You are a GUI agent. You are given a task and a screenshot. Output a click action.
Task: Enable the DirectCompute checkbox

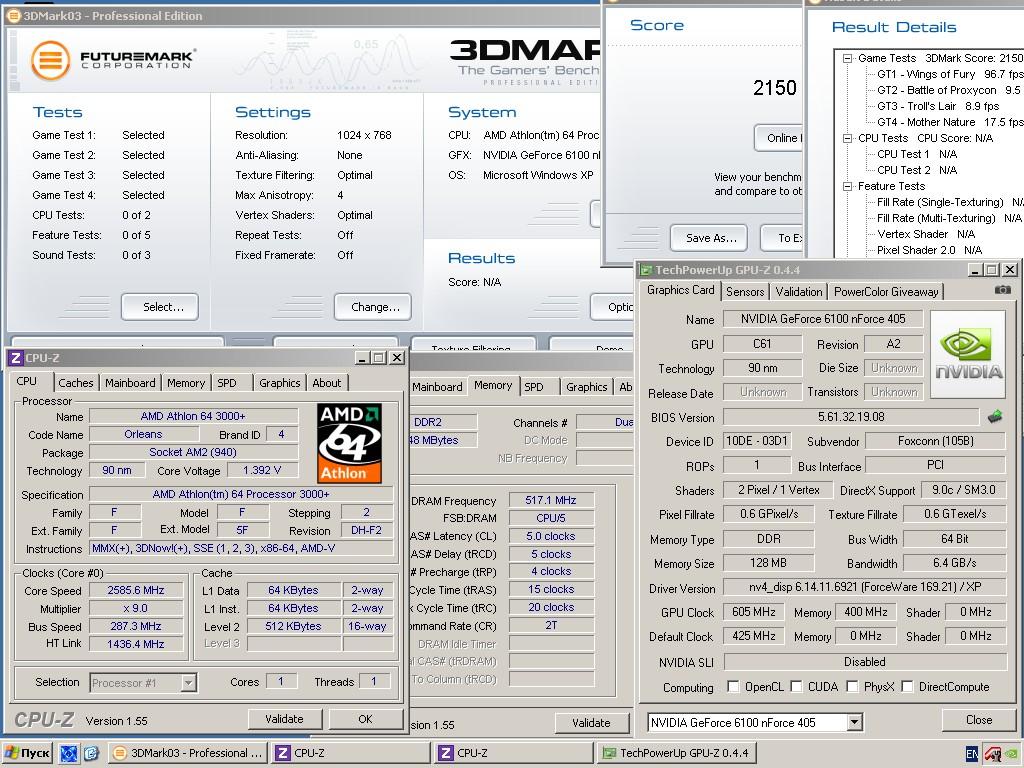[907, 686]
